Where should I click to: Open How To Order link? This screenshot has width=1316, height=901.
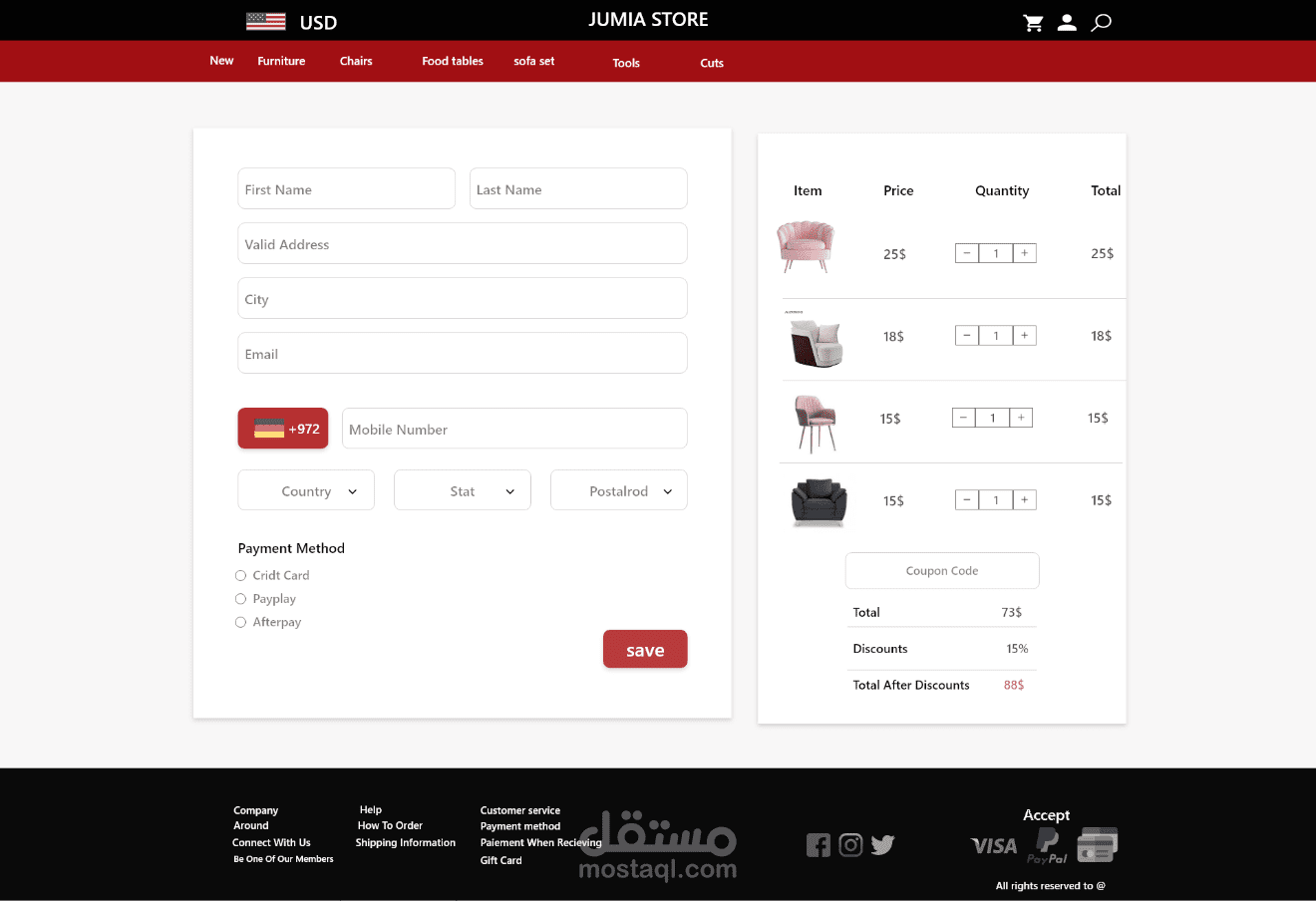pyautogui.click(x=390, y=825)
